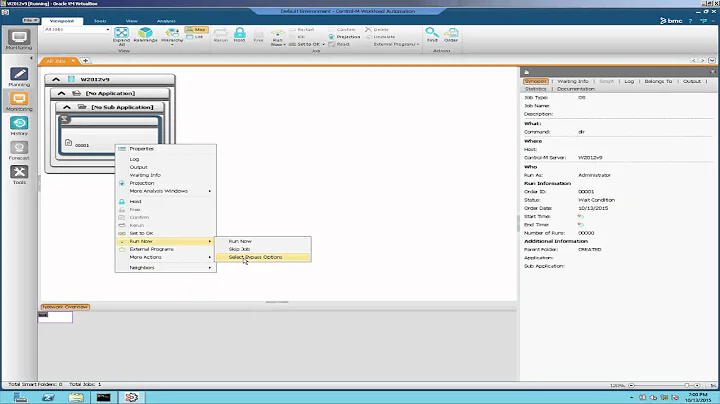The height and width of the screenshot is (404, 720).
Task: Click the Rearrange ribbon icon
Action: tap(146, 35)
